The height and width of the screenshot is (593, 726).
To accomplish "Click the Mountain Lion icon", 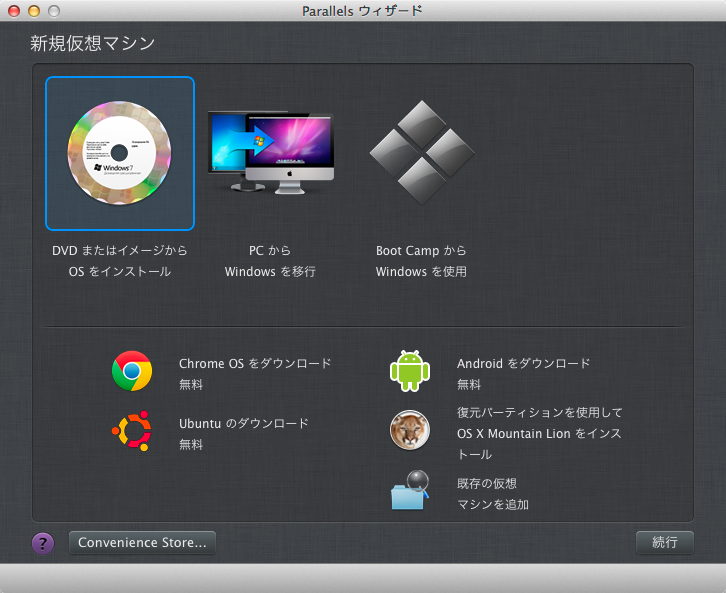I will pos(410,430).
